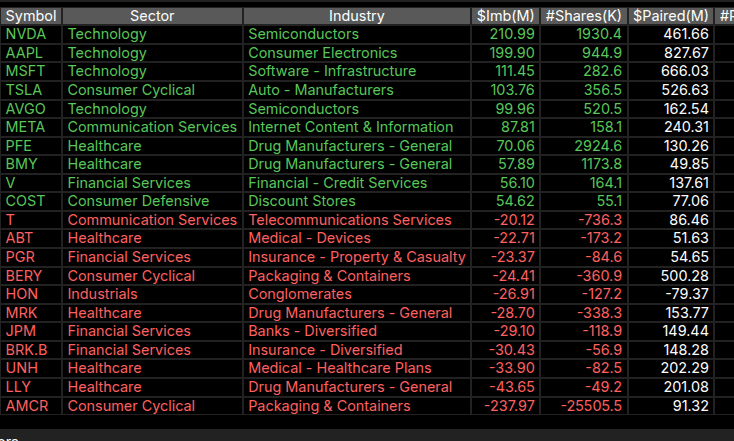Screen dimensions: 734x441
Task: Click the Conglomerates industry cell
Action: (x=357, y=294)
